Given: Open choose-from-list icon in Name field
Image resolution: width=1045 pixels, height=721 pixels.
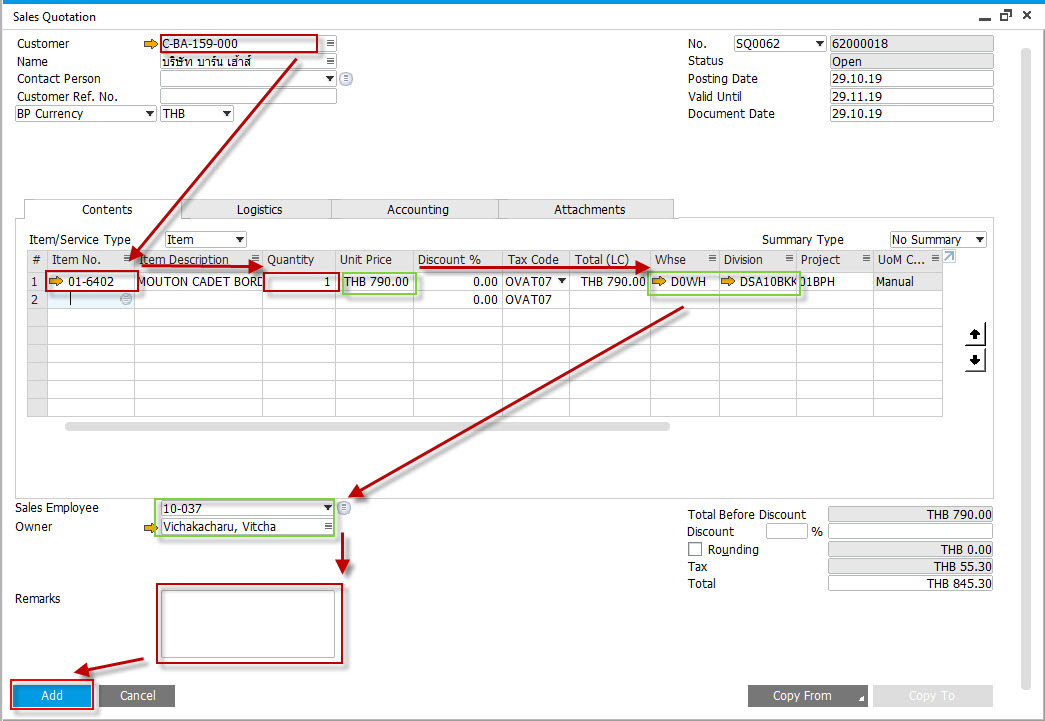Looking at the screenshot, I should (x=330, y=61).
